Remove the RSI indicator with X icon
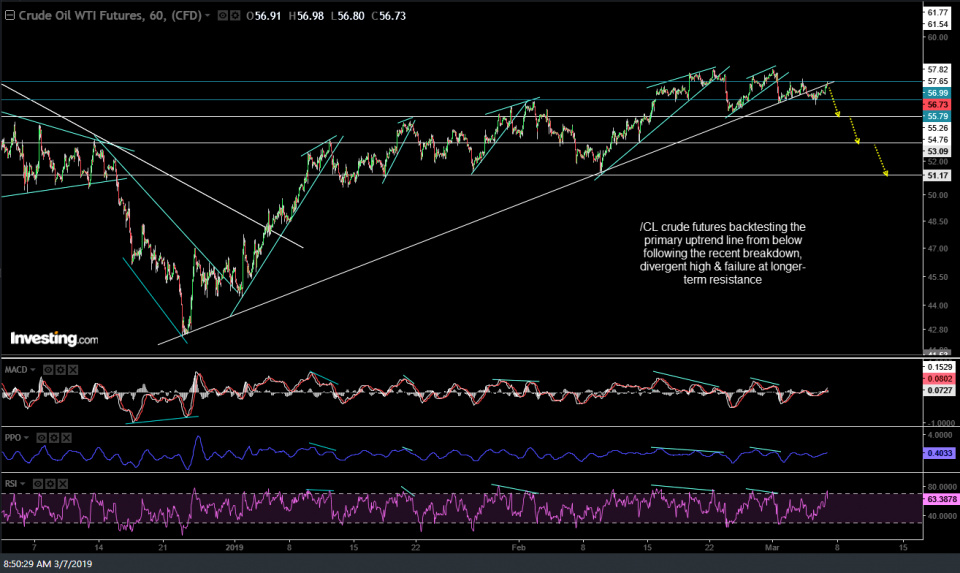 [x=62, y=484]
